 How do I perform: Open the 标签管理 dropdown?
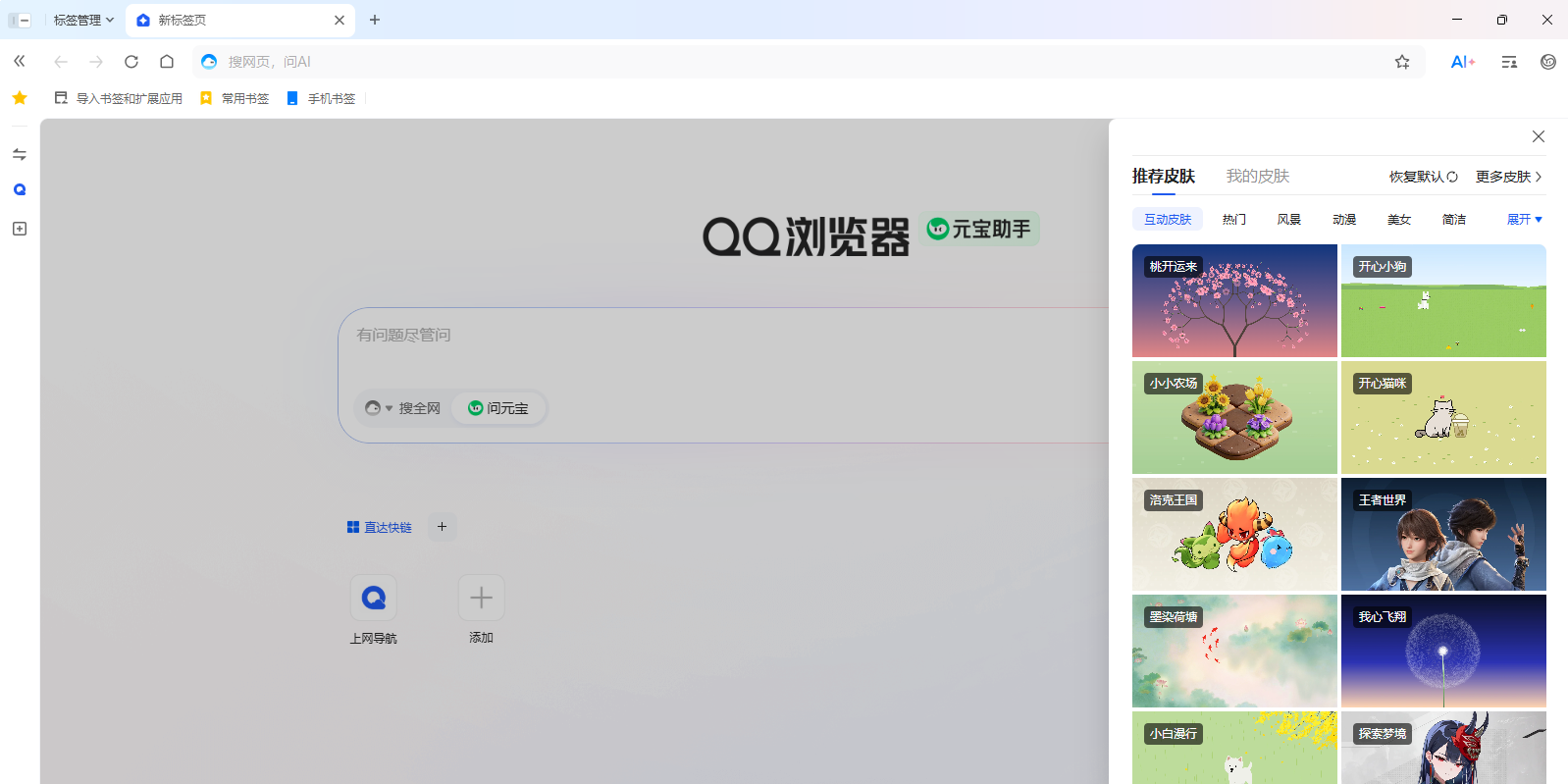point(84,20)
